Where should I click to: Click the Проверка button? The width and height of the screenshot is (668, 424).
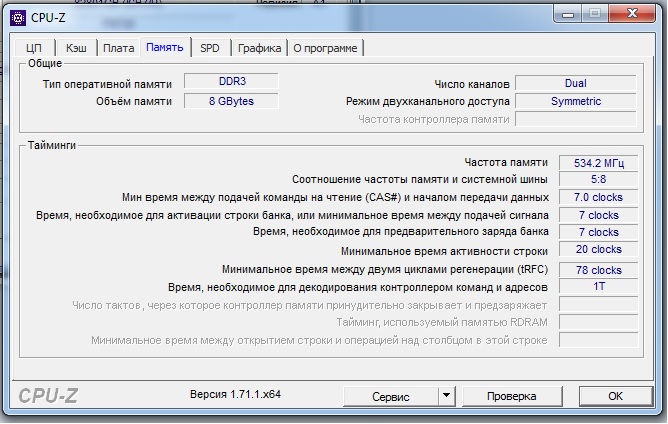coord(512,396)
